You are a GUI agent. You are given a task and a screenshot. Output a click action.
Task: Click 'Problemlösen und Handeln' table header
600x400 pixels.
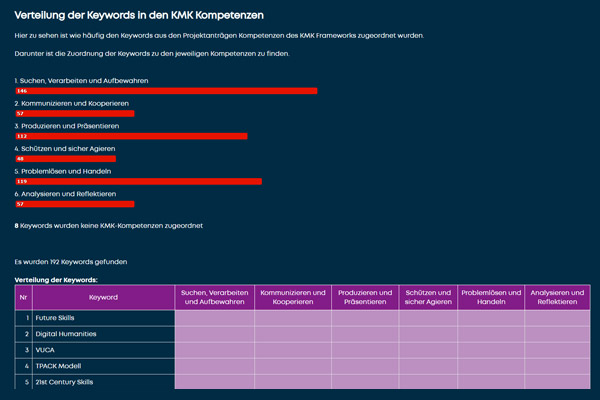pos(491,297)
